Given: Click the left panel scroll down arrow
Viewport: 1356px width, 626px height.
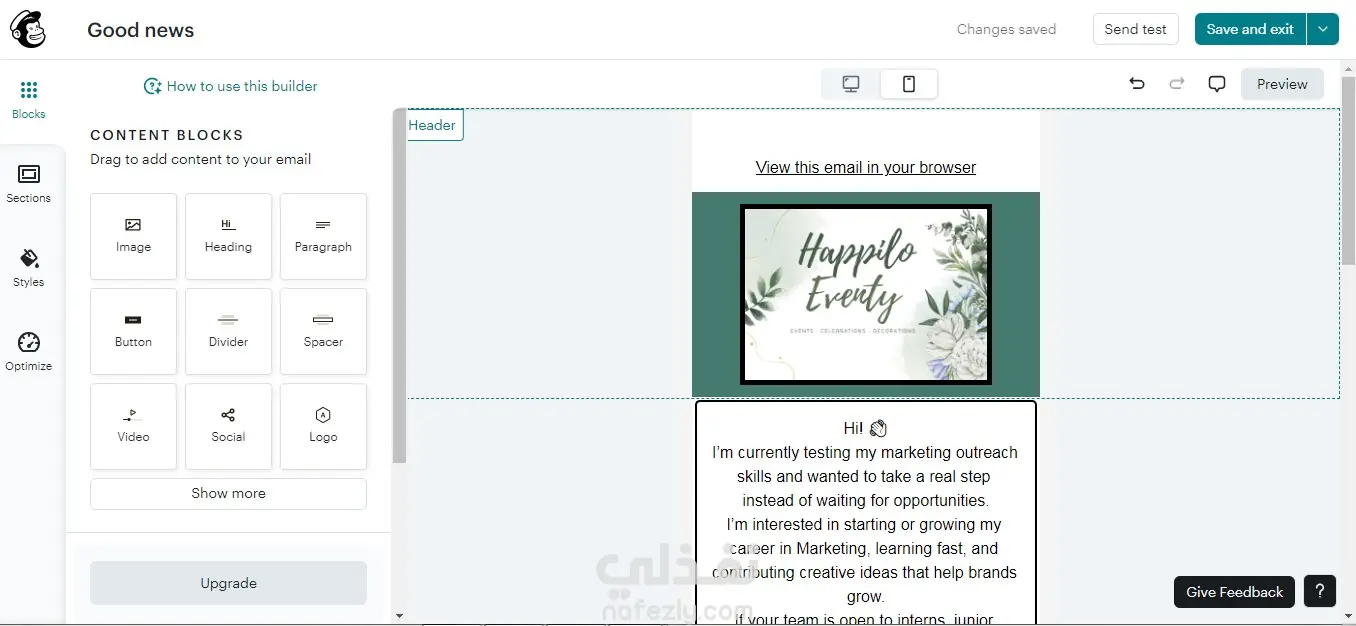Looking at the screenshot, I should 399,616.
